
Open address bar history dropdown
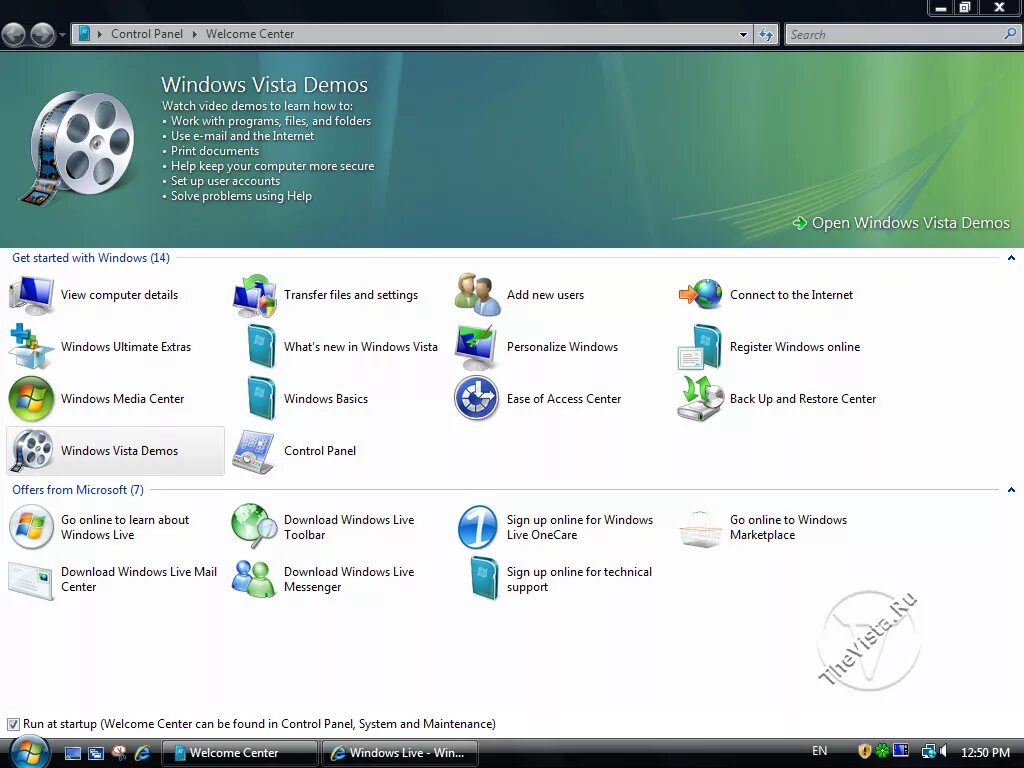[x=743, y=35]
